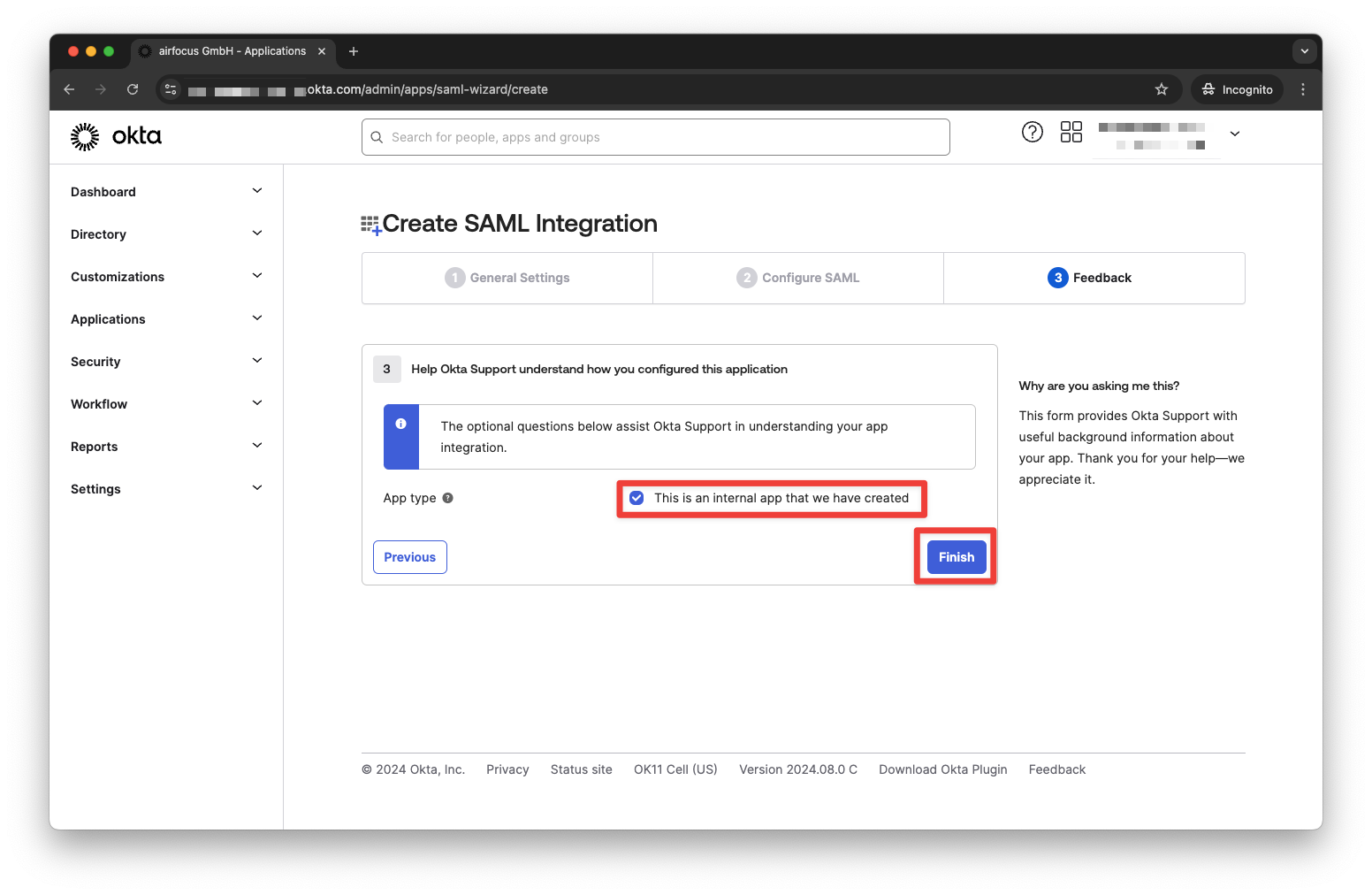The image size is (1372, 895).
Task: Open a new browser tab with plus icon
Action: (x=354, y=51)
